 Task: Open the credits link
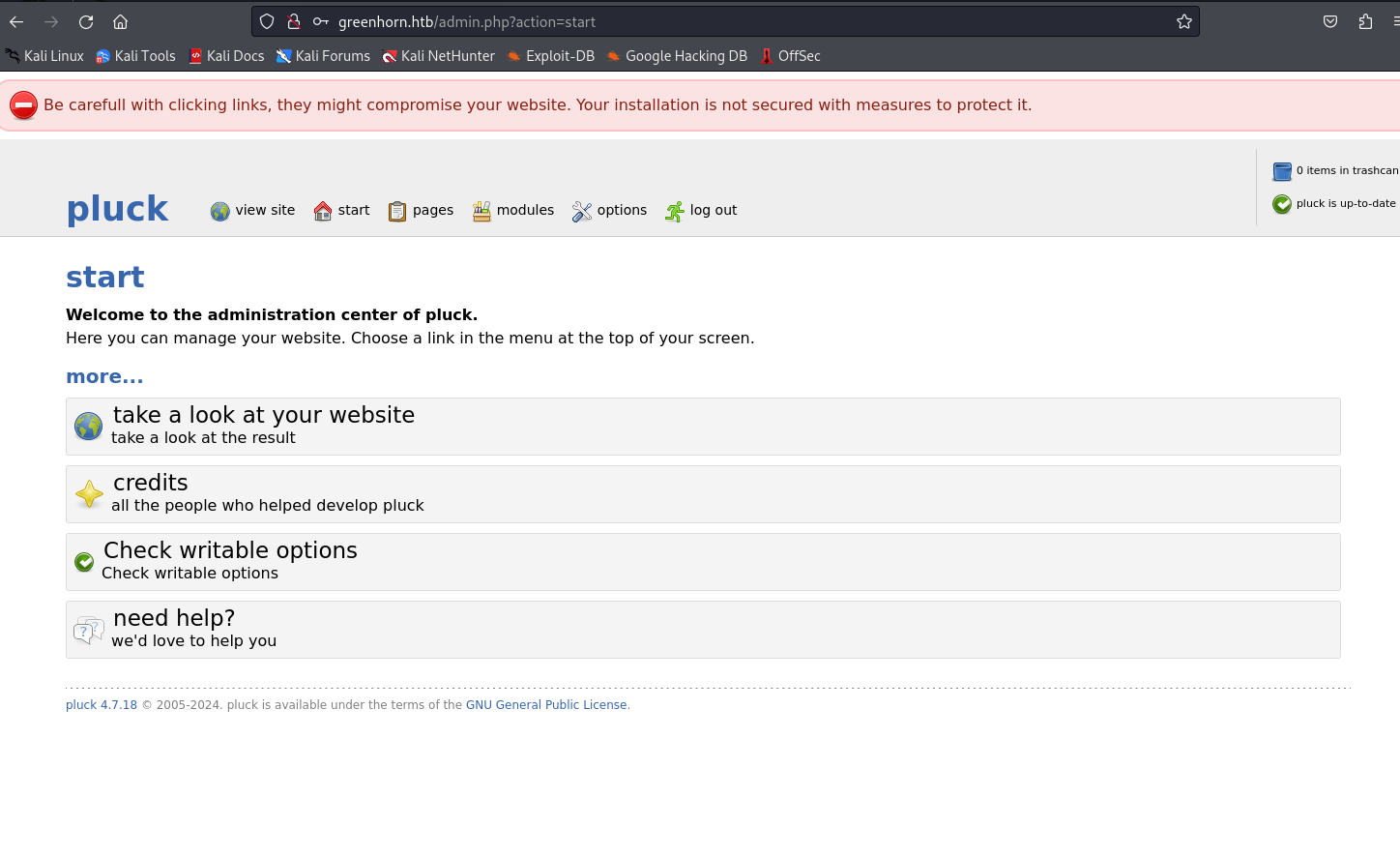pyautogui.click(x=150, y=483)
